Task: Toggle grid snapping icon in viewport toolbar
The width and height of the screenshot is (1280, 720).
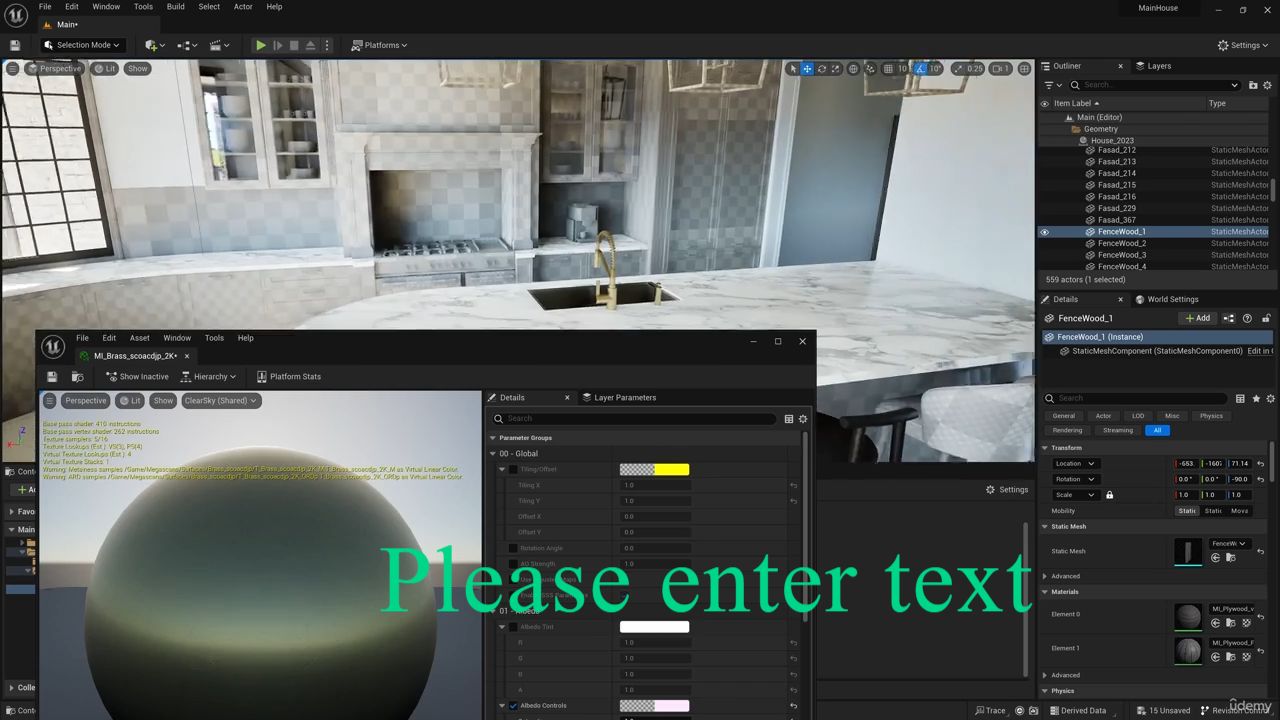Action: 888,69
